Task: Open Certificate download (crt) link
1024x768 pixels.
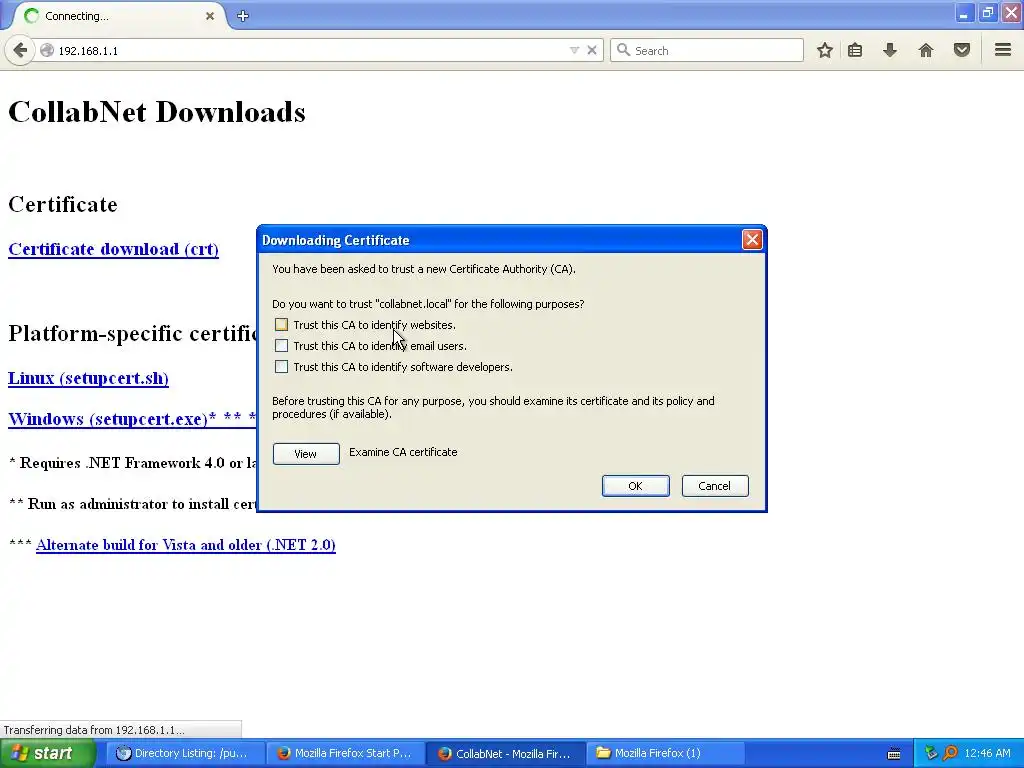Action: [114, 249]
